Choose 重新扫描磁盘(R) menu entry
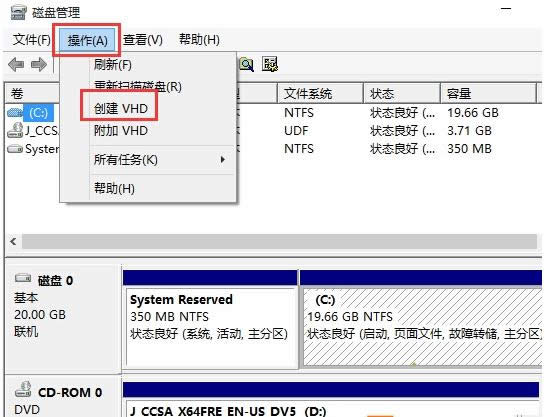The height and width of the screenshot is (417, 545). (x=138, y=86)
